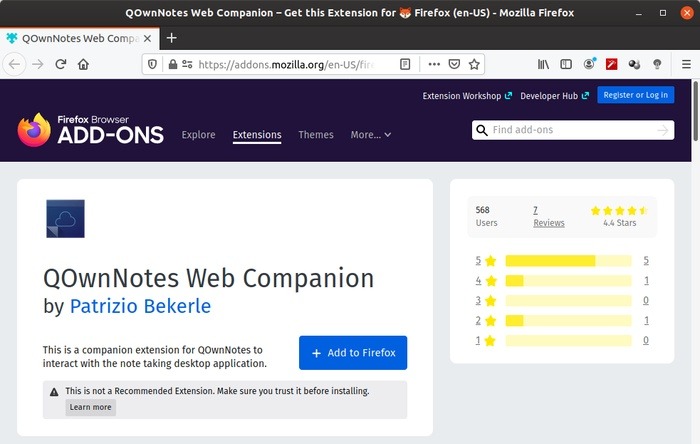Open page actions three-dot menu
This screenshot has width=700, height=444.
coord(434,64)
